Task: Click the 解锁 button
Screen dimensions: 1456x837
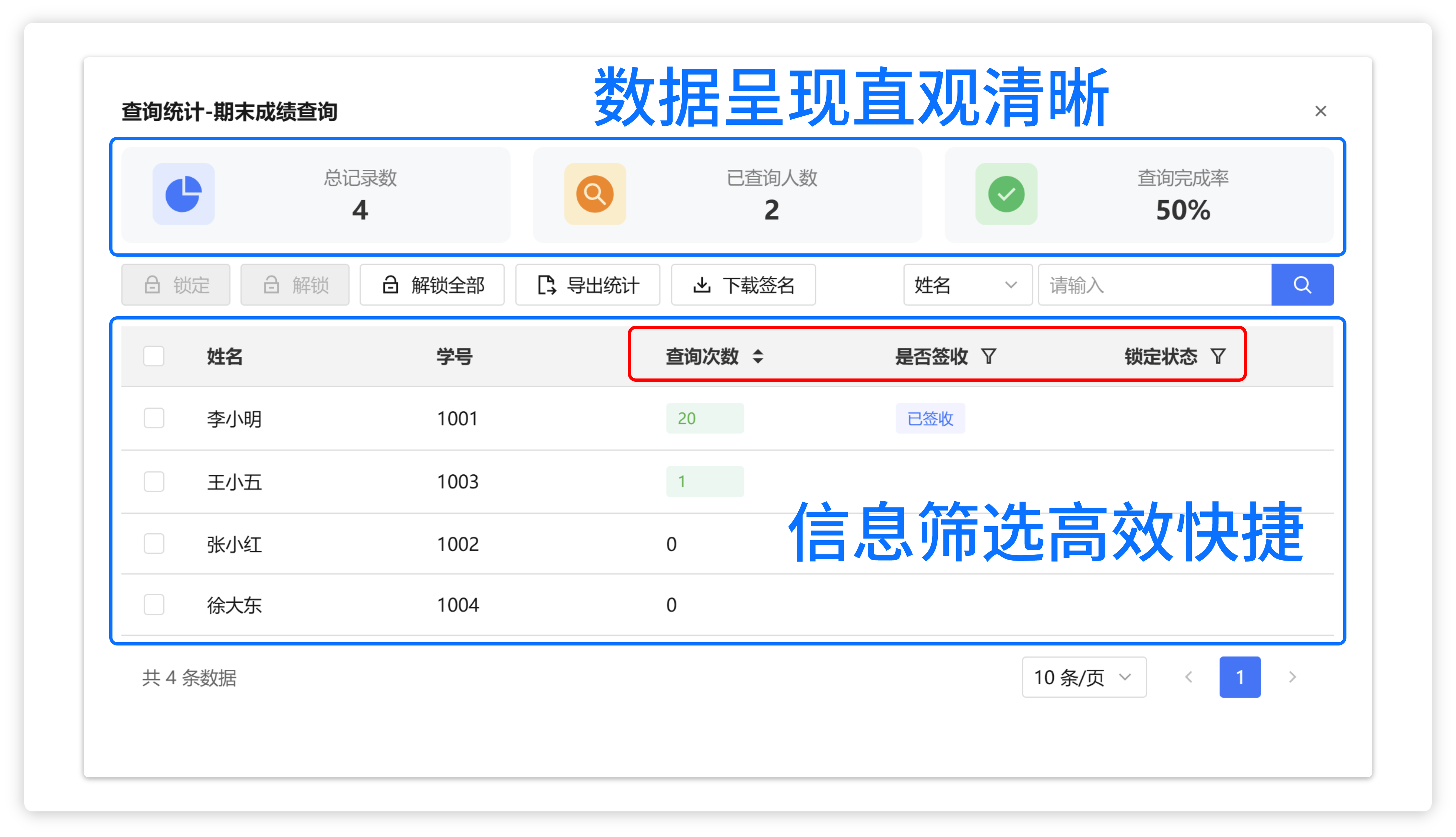Action: [295, 285]
